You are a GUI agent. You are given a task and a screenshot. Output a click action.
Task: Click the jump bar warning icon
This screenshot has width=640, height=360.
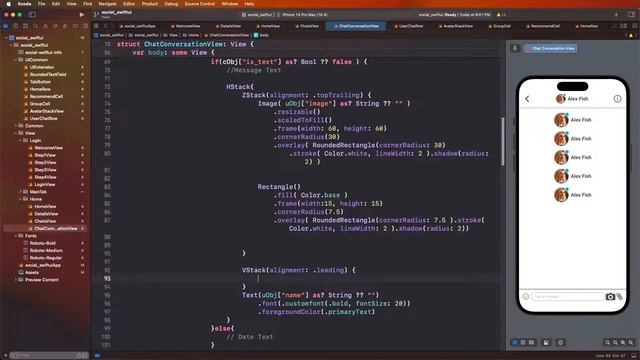[x=631, y=35]
